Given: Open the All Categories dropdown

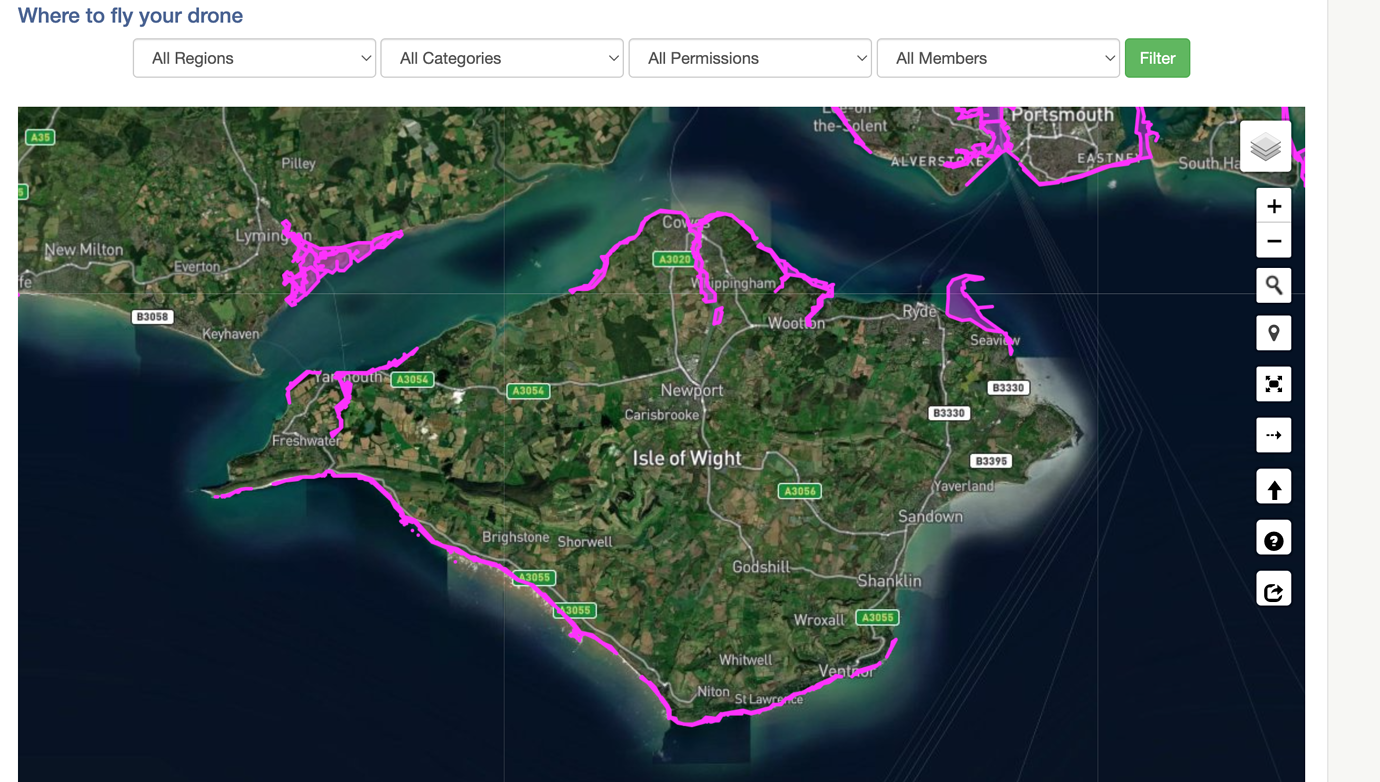Looking at the screenshot, I should click(x=502, y=58).
